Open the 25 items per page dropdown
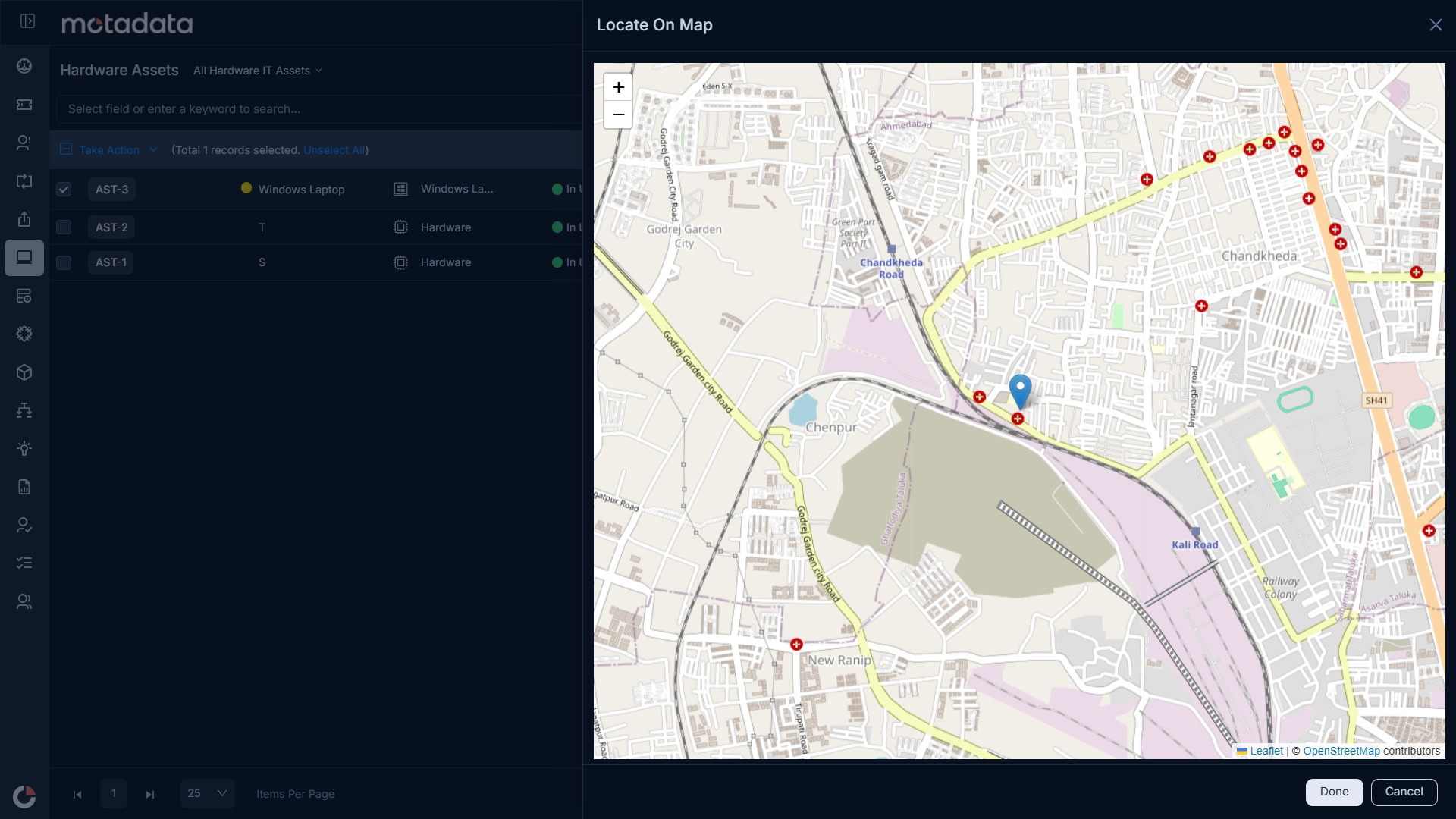The height and width of the screenshot is (819, 1456). [207, 793]
